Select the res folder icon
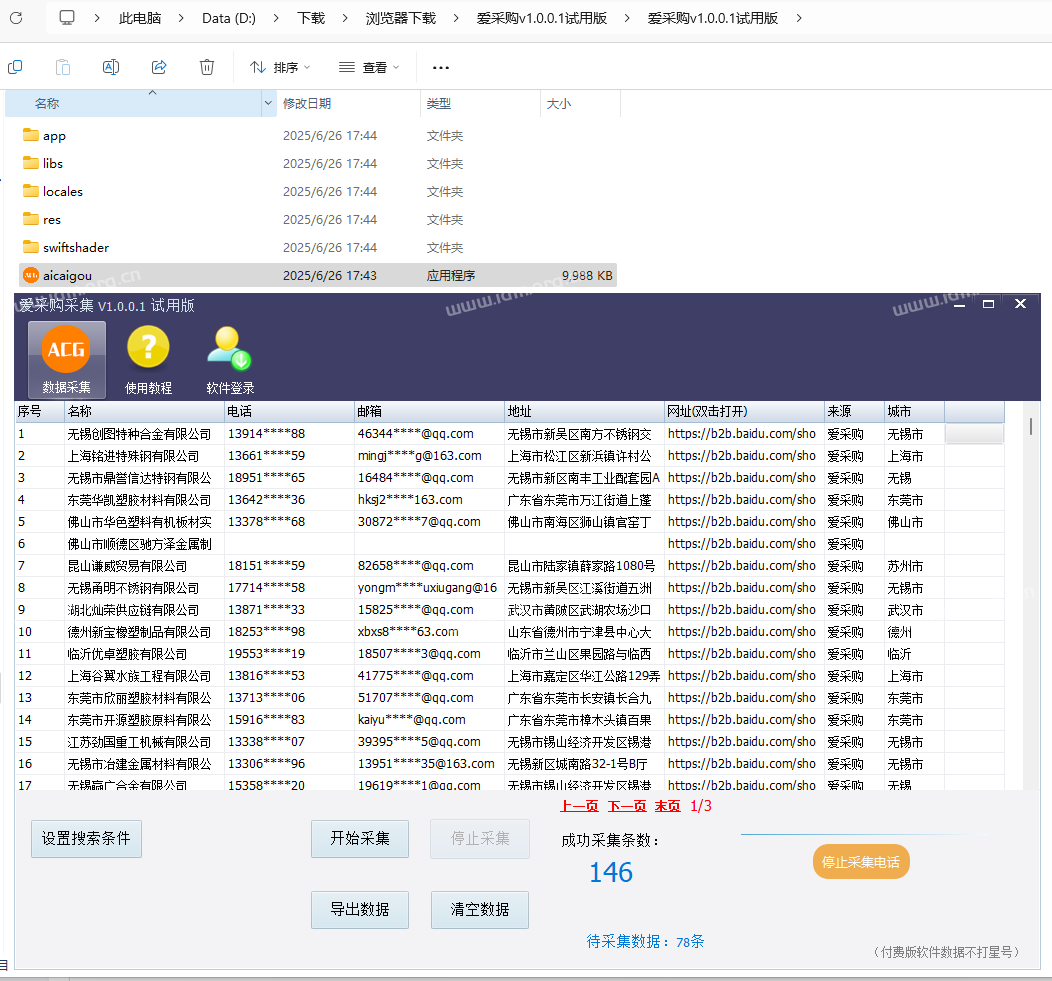 point(31,219)
